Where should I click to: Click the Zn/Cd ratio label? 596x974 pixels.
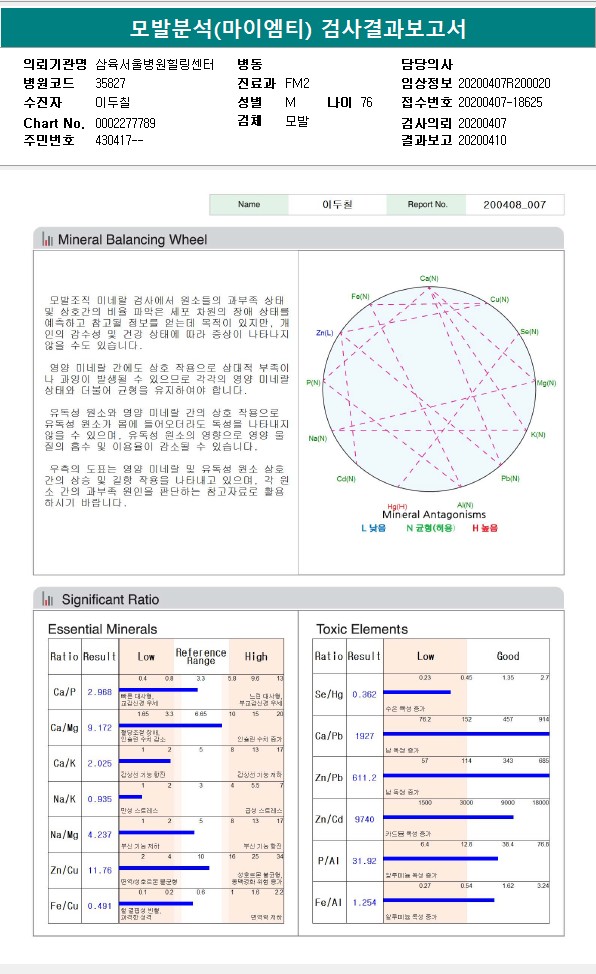coord(329,819)
